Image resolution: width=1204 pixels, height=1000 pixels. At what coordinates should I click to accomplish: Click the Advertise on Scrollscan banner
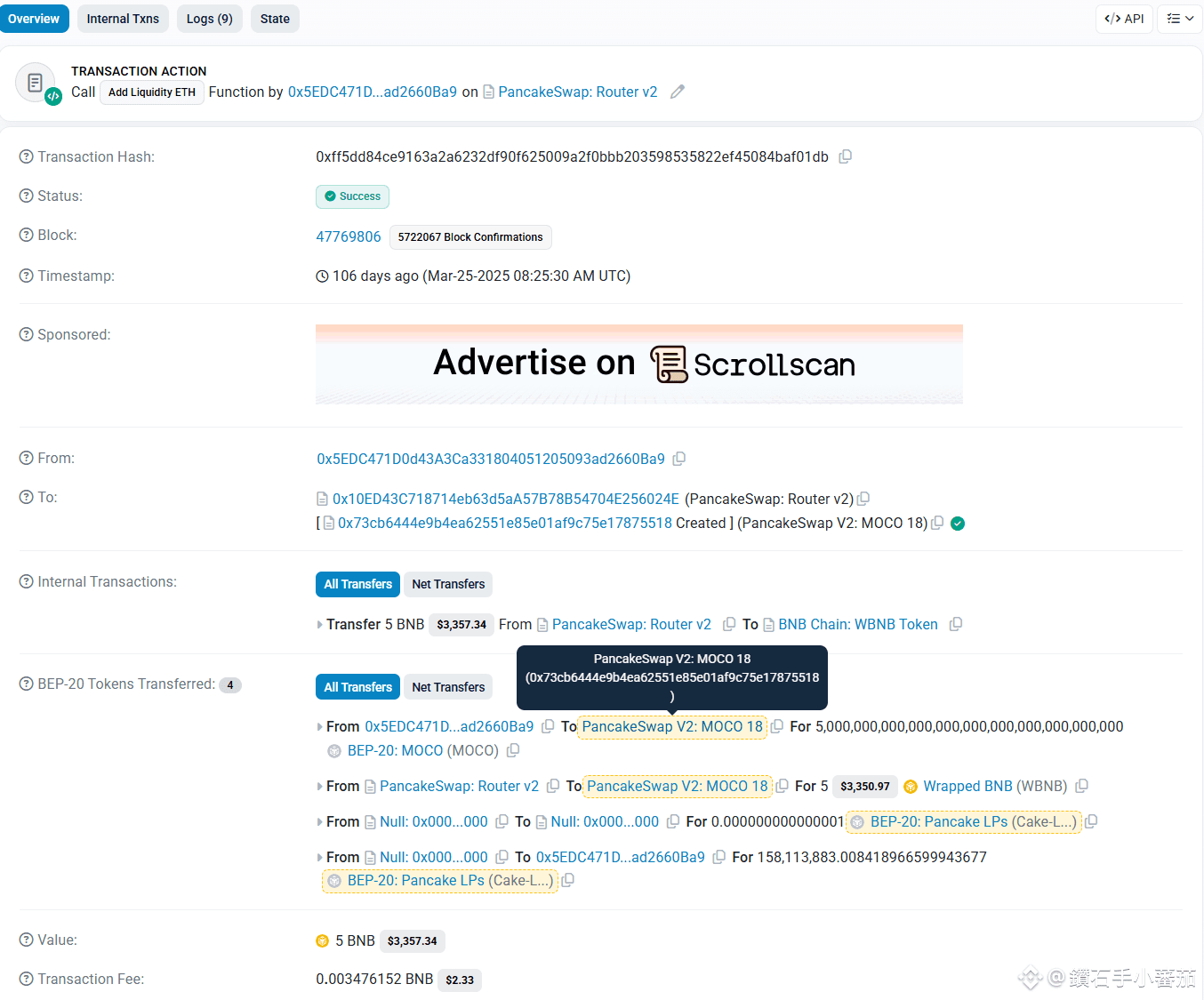(638, 364)
